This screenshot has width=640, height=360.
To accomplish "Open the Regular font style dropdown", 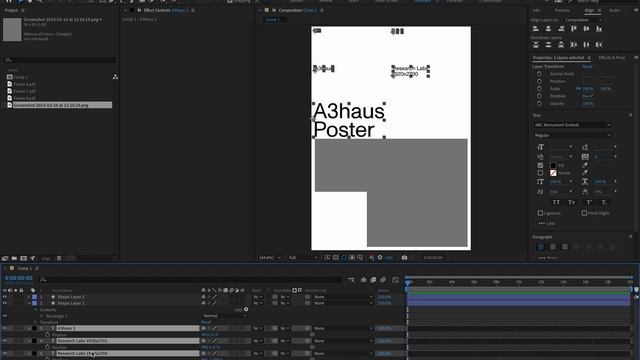I will [572, 135].
